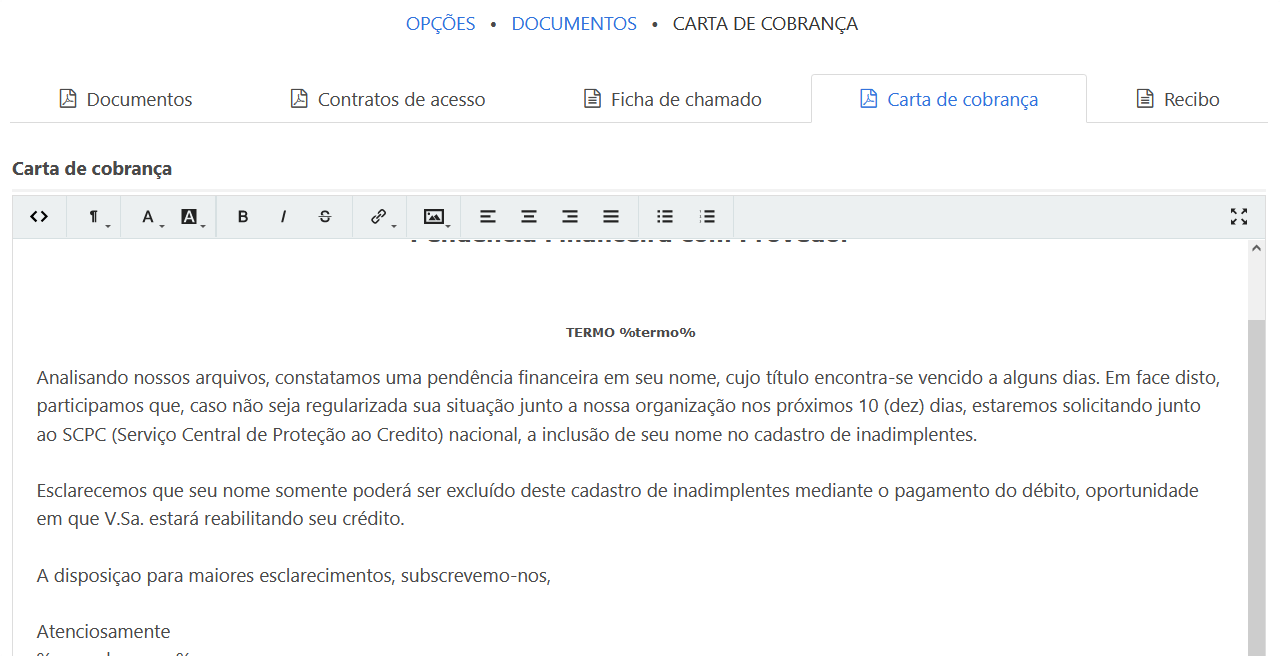
Task: Insert an ordered numbered list
Action: point(707,217)
